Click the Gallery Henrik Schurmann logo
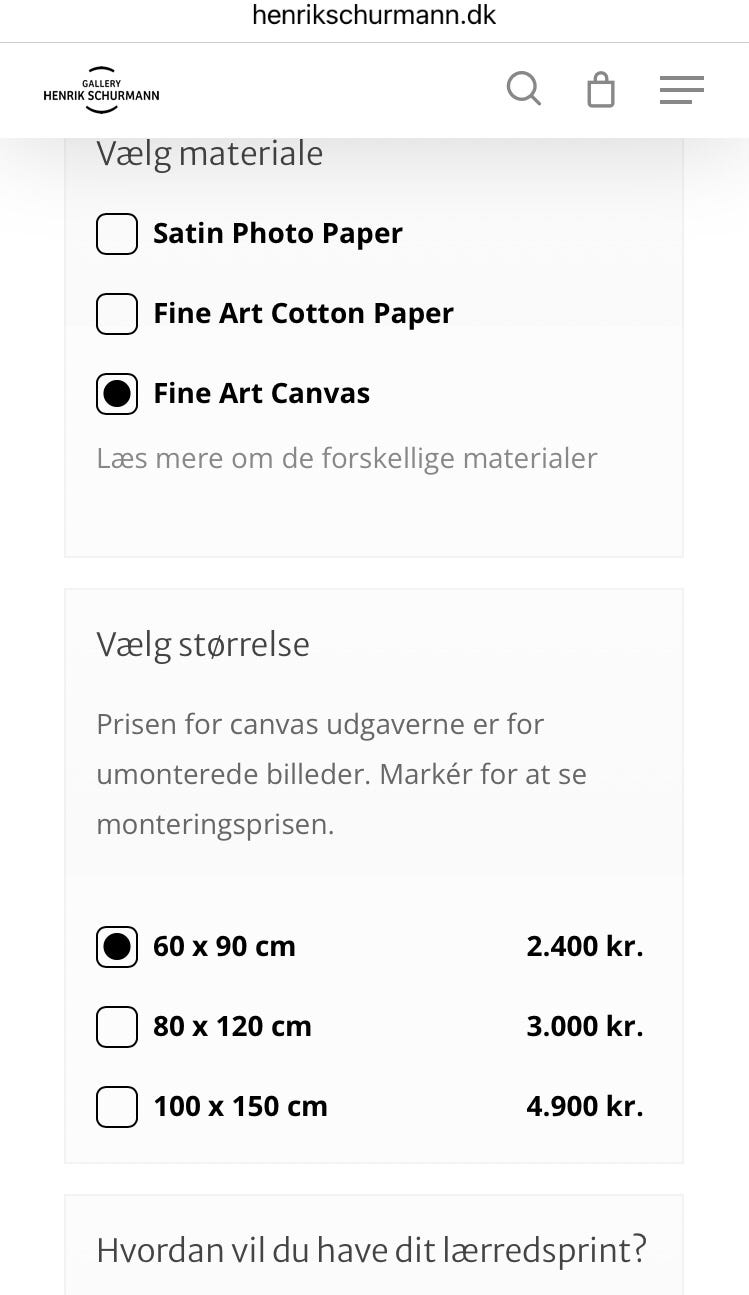 point(99,89)
